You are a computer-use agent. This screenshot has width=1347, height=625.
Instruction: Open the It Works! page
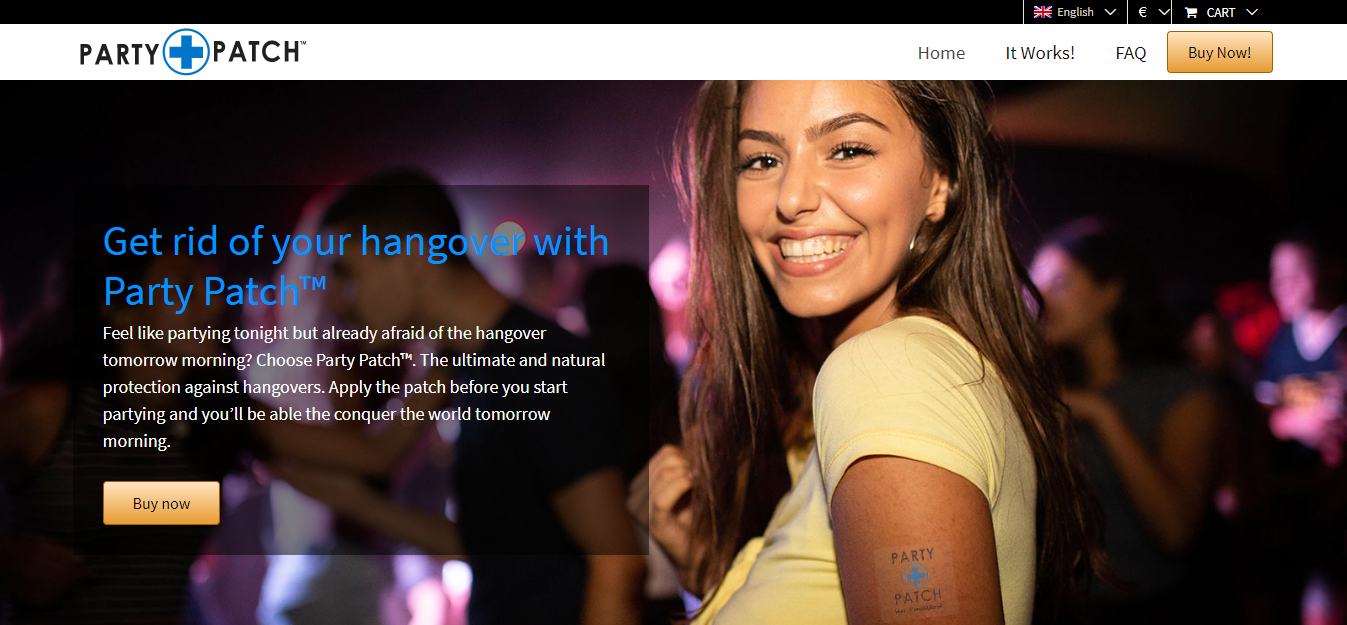coord(1040,53)
